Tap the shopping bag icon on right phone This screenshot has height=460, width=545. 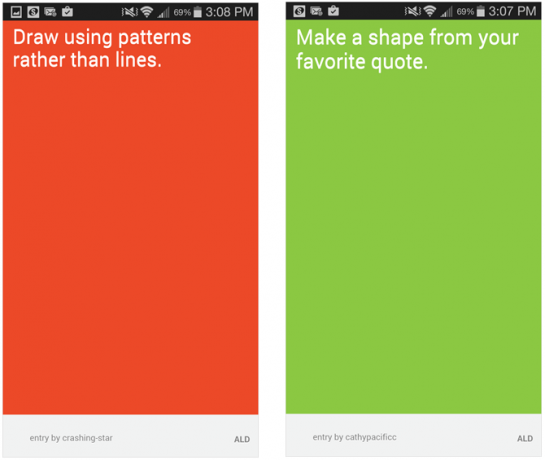pos(333,11)
